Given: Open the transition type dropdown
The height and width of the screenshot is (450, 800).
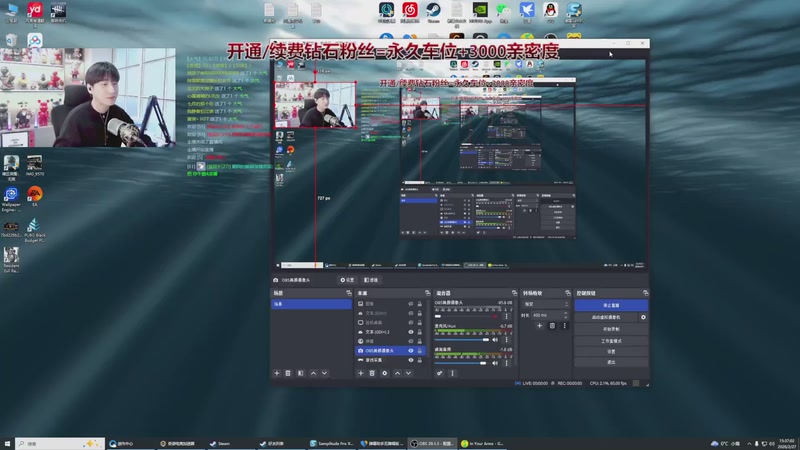Looking at the screenshot, I should (546, 304).
